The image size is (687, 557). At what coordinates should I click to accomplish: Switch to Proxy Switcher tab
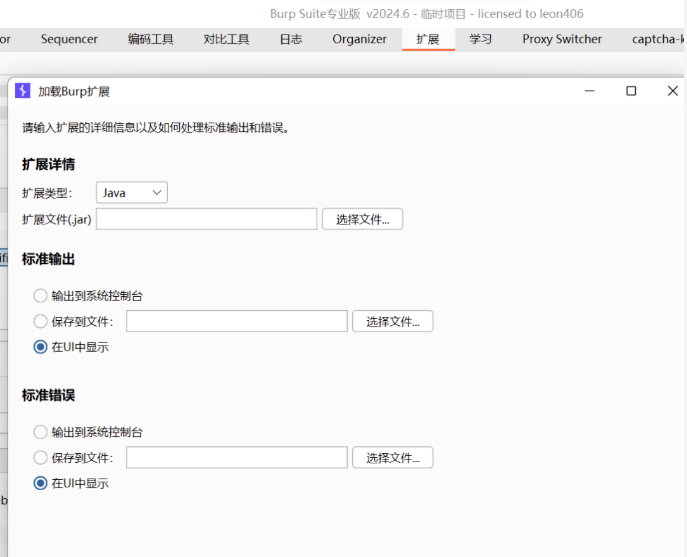[562, 39]
